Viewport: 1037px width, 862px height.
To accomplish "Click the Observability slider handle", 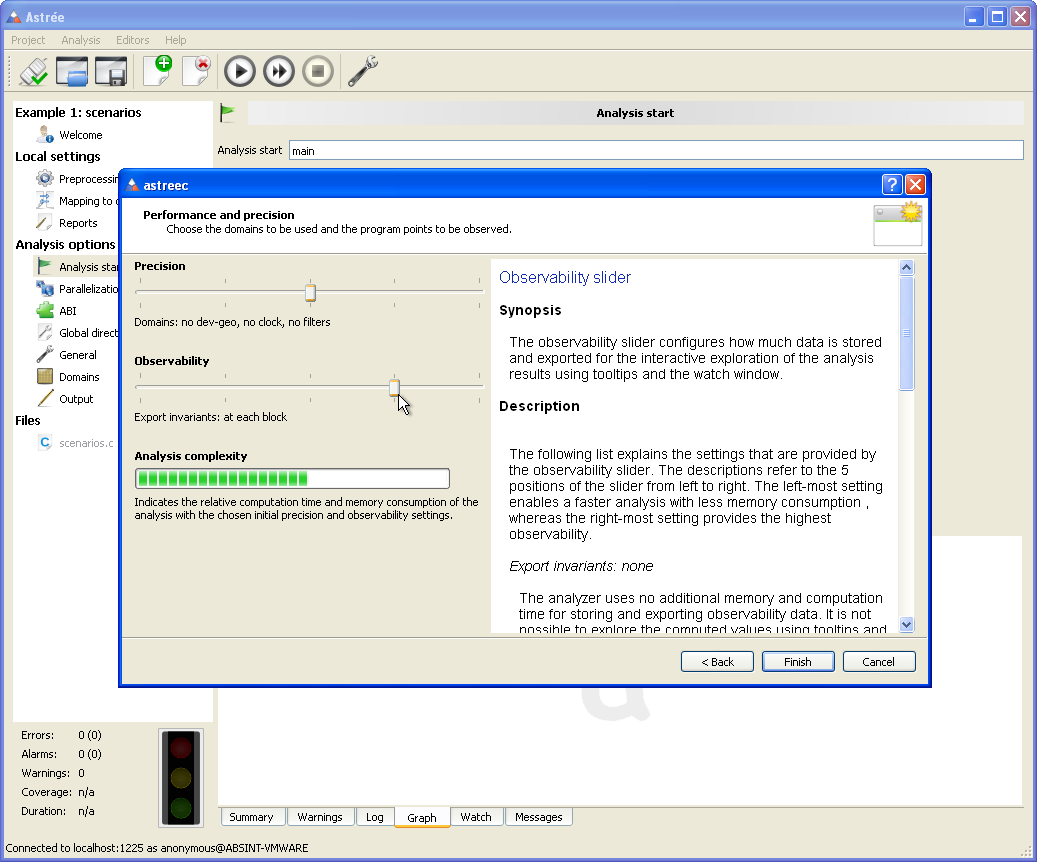I will pyautogui.click(x=394, y=387).
